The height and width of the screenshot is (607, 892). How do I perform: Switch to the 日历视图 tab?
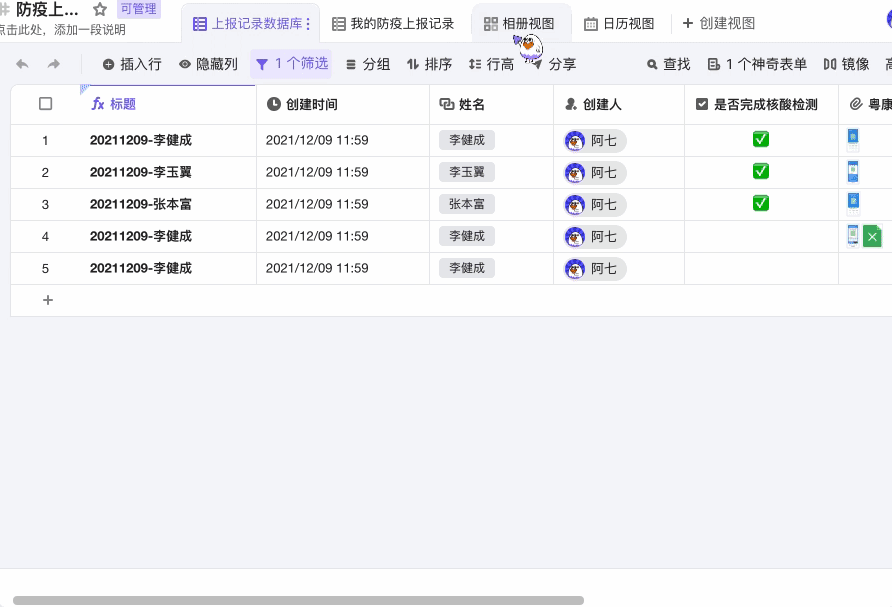[619, 23]
